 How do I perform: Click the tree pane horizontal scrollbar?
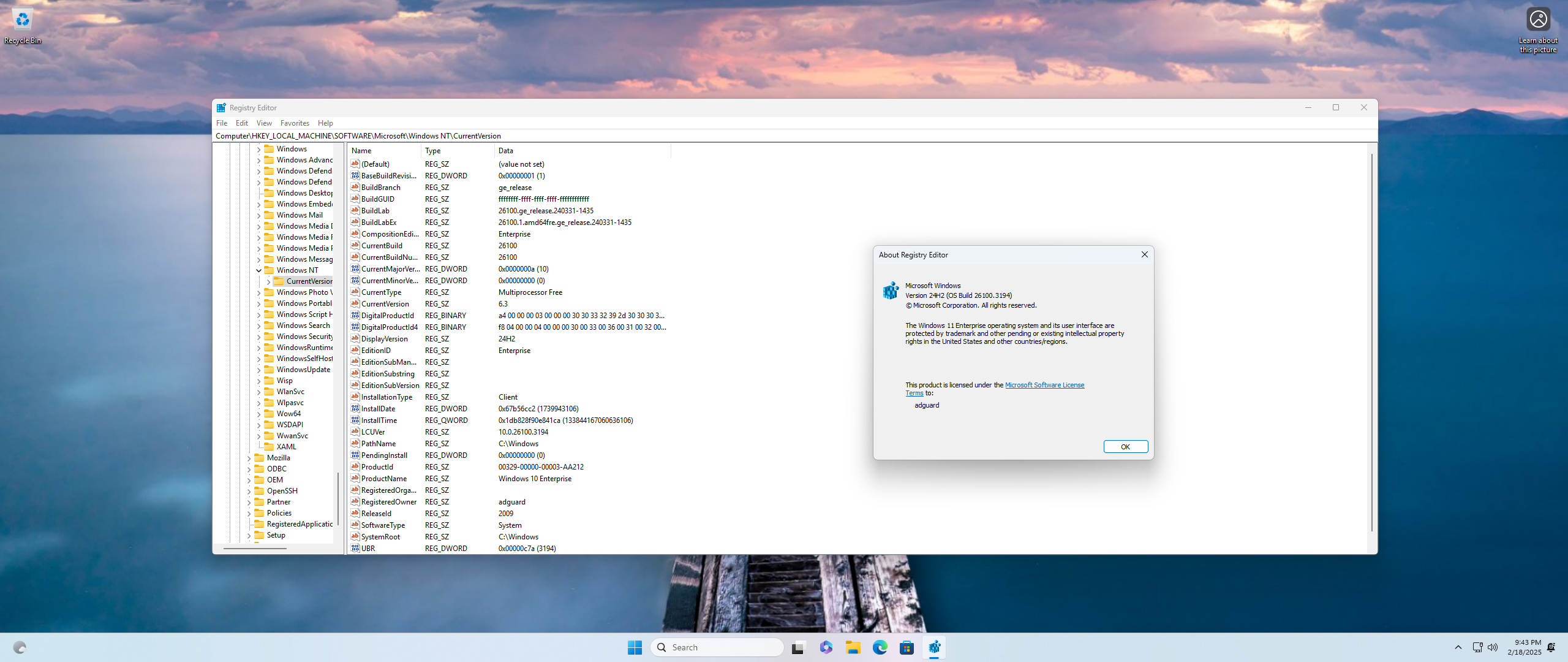pyautogui.click(x=255, y=548)
